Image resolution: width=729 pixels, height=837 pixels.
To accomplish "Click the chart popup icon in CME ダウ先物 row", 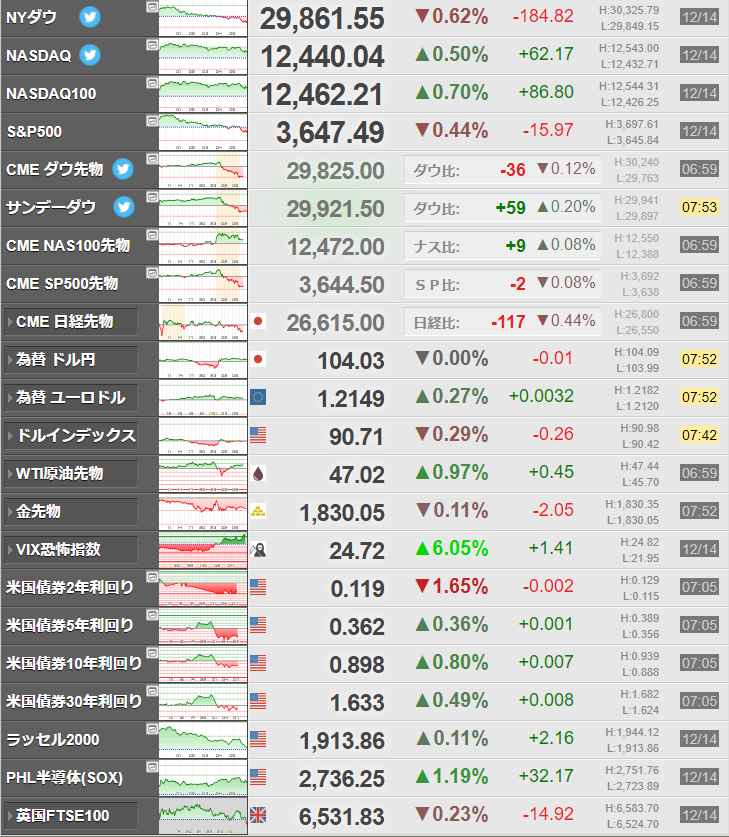I will (x=152, y=159).
